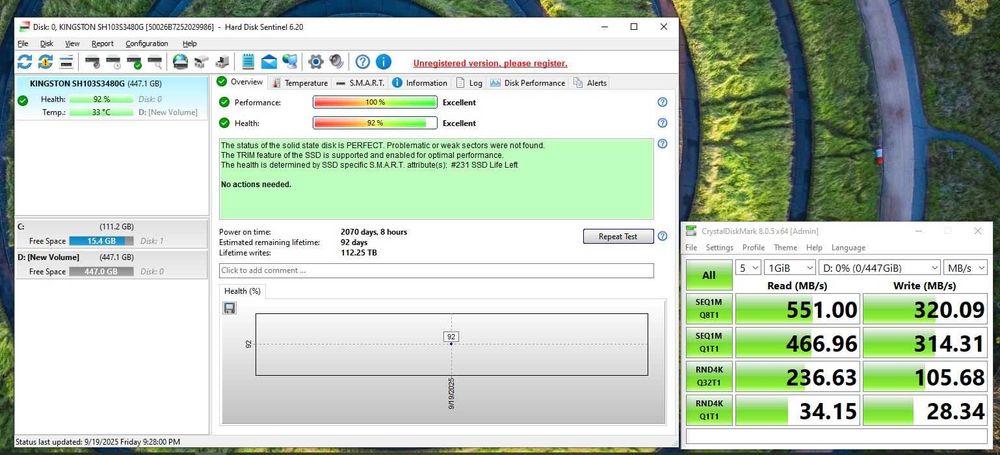Click the help icon next to Repeat Test
This screenshot has width=1000, height=455.
(x=662, y=236)
